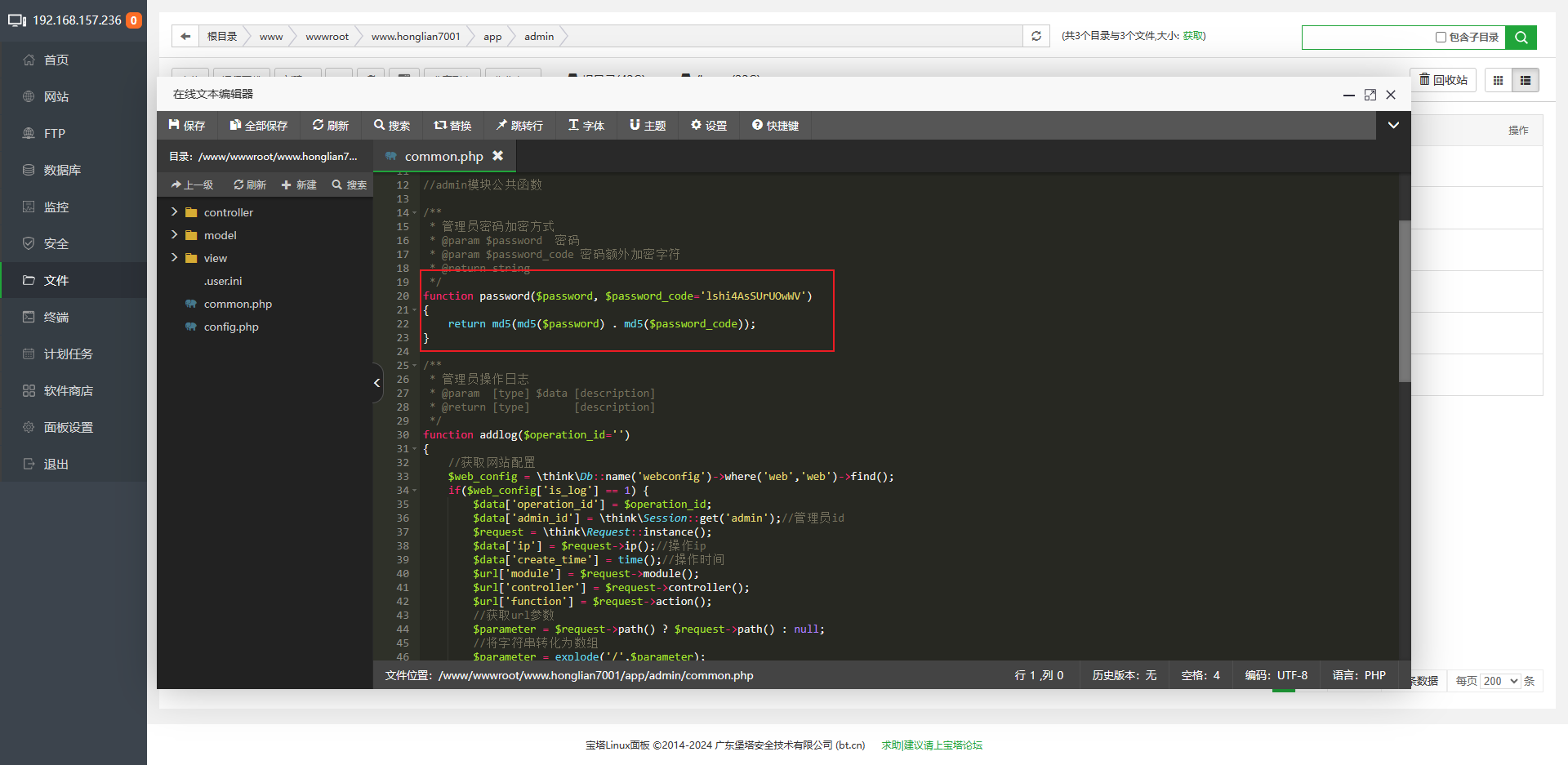Open the BaoTa forum help link
1568x765 pixels.
coord(932,745)
